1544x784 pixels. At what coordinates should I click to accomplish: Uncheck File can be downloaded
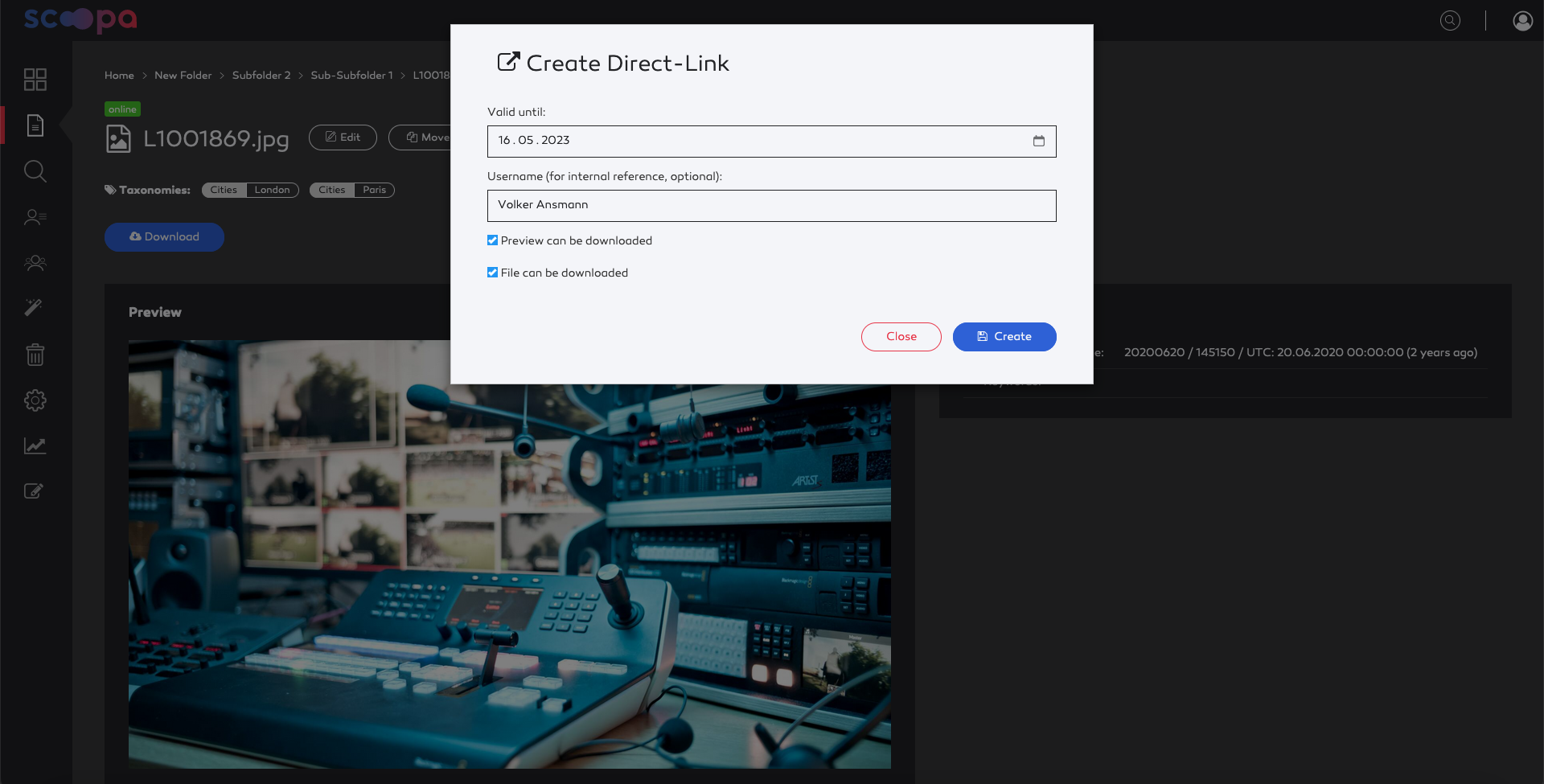[x=492, y=273]
